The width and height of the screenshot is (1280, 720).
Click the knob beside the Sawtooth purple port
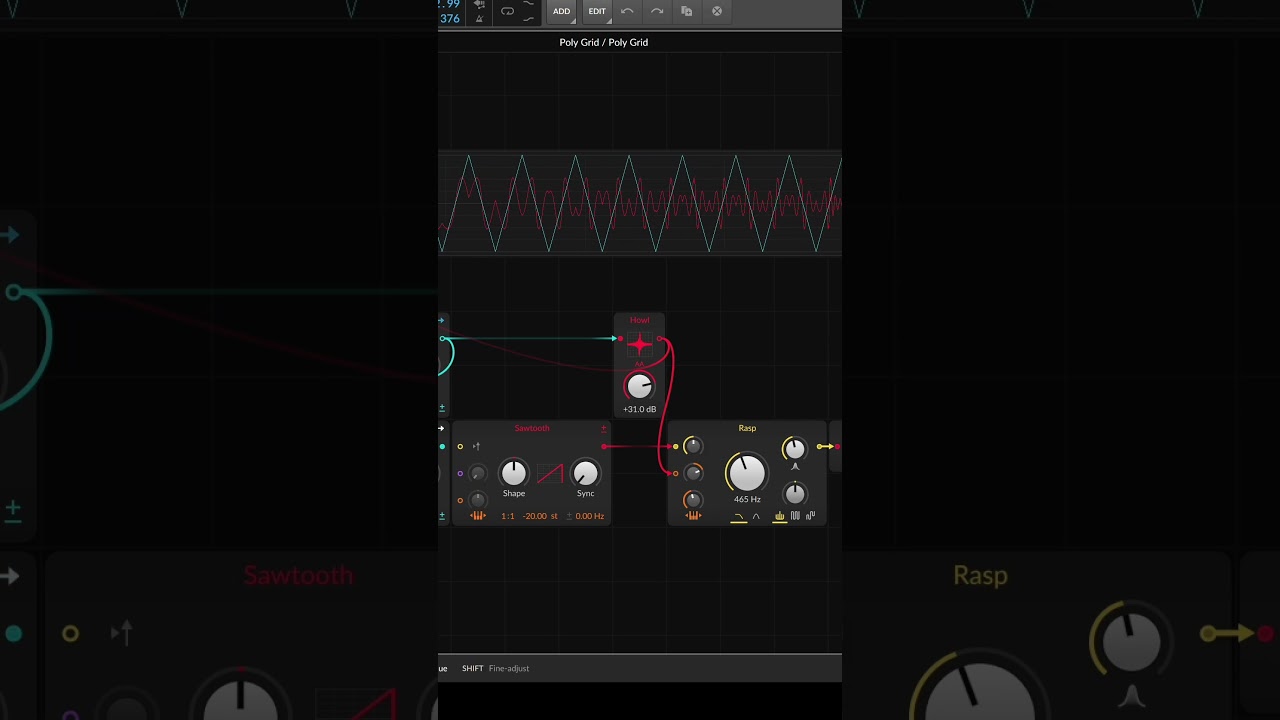[x=478, y=473]
